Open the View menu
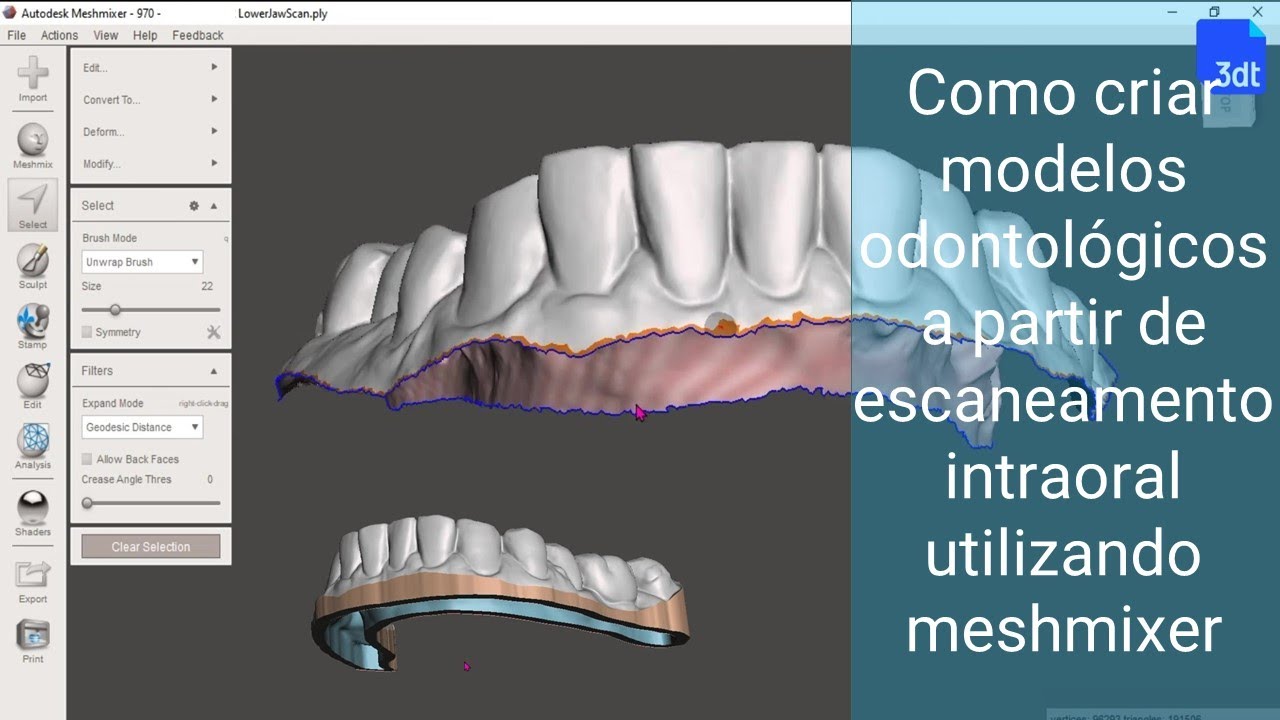This screenshot has width=1280, height=720. tap(106, 35)
